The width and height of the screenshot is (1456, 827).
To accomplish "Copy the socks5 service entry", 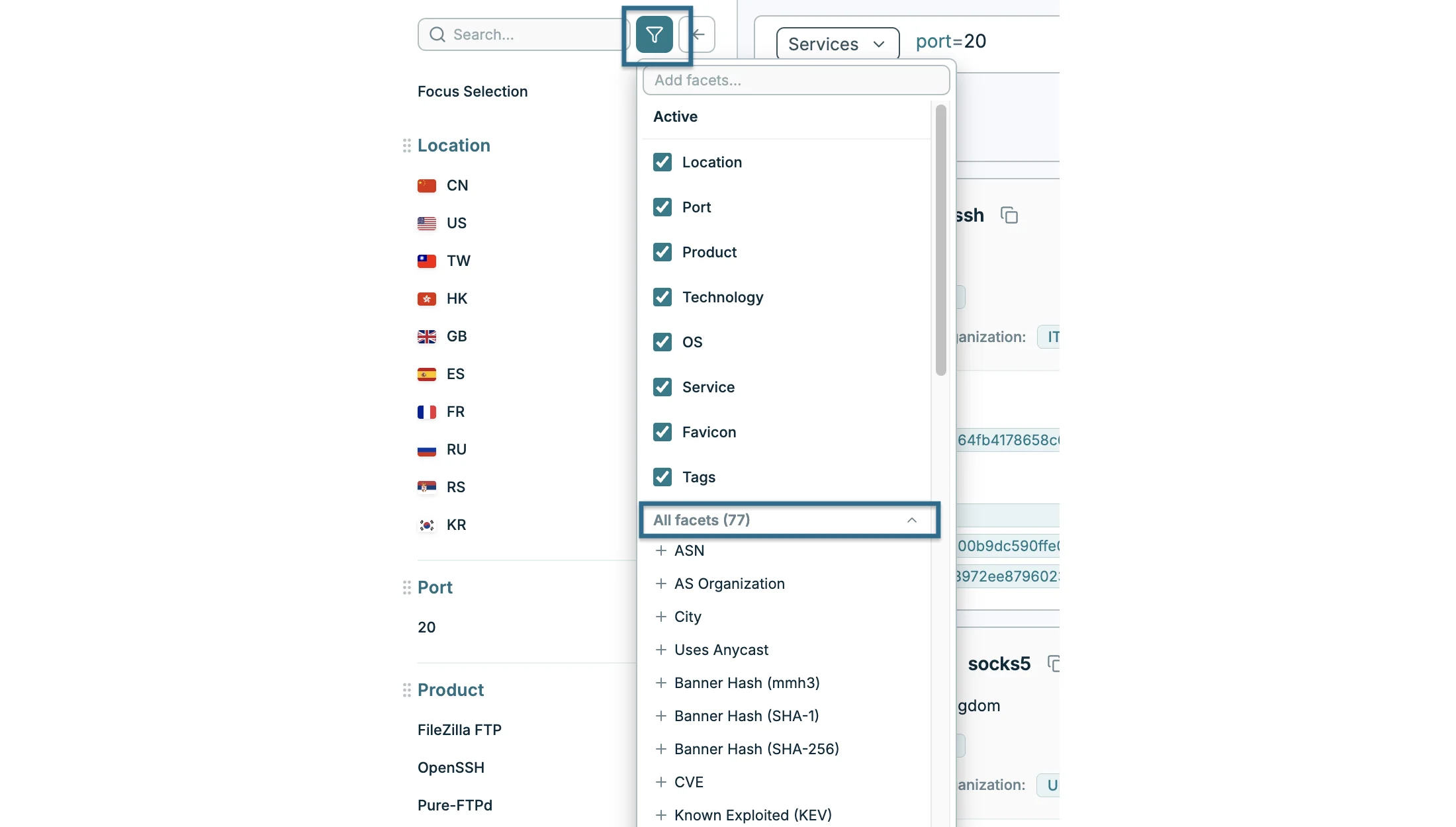I will point(1053,664).
